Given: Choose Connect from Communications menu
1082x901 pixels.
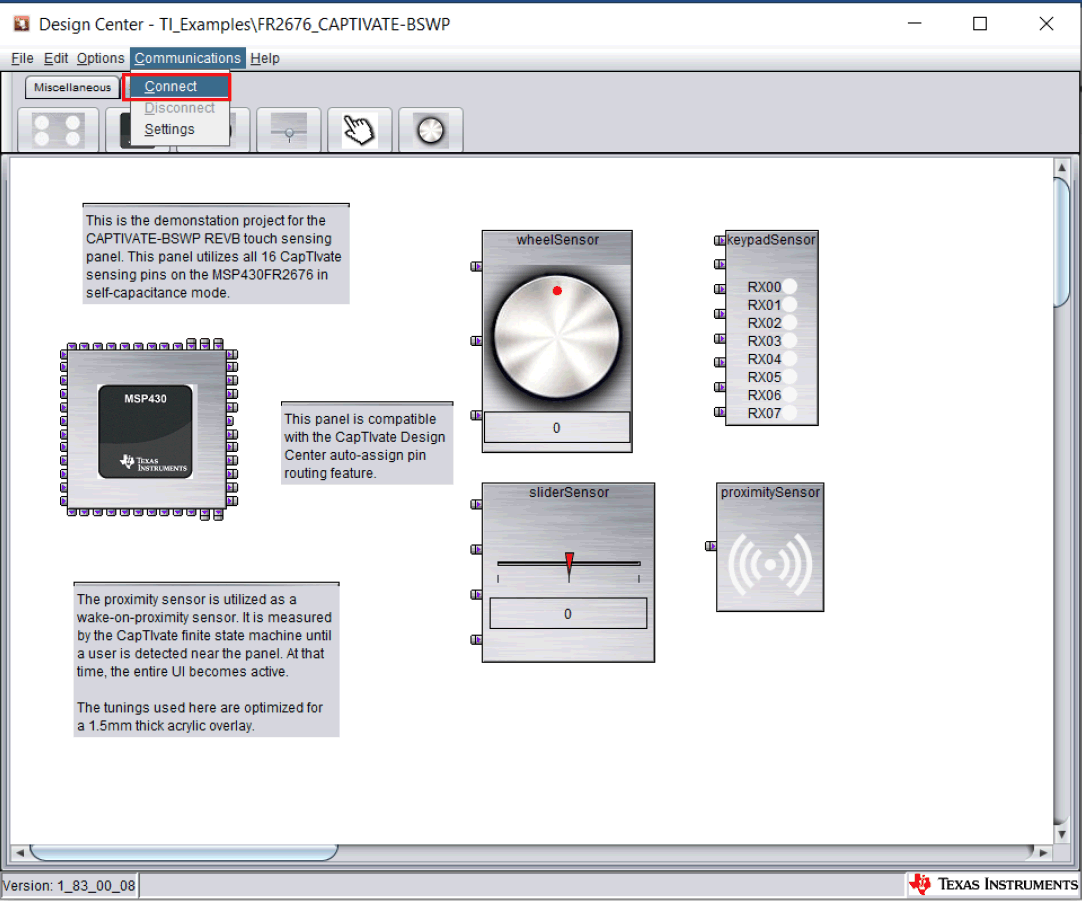Looking at the screenshot, I should pos(171,87).
